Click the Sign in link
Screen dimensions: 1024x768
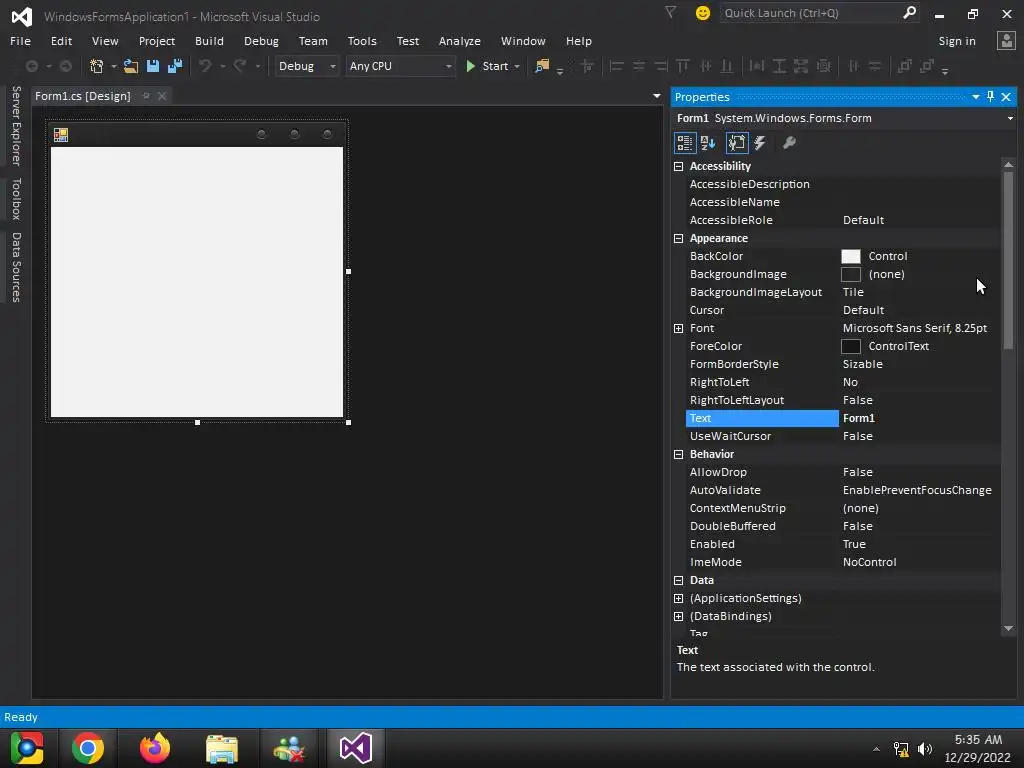957,40
